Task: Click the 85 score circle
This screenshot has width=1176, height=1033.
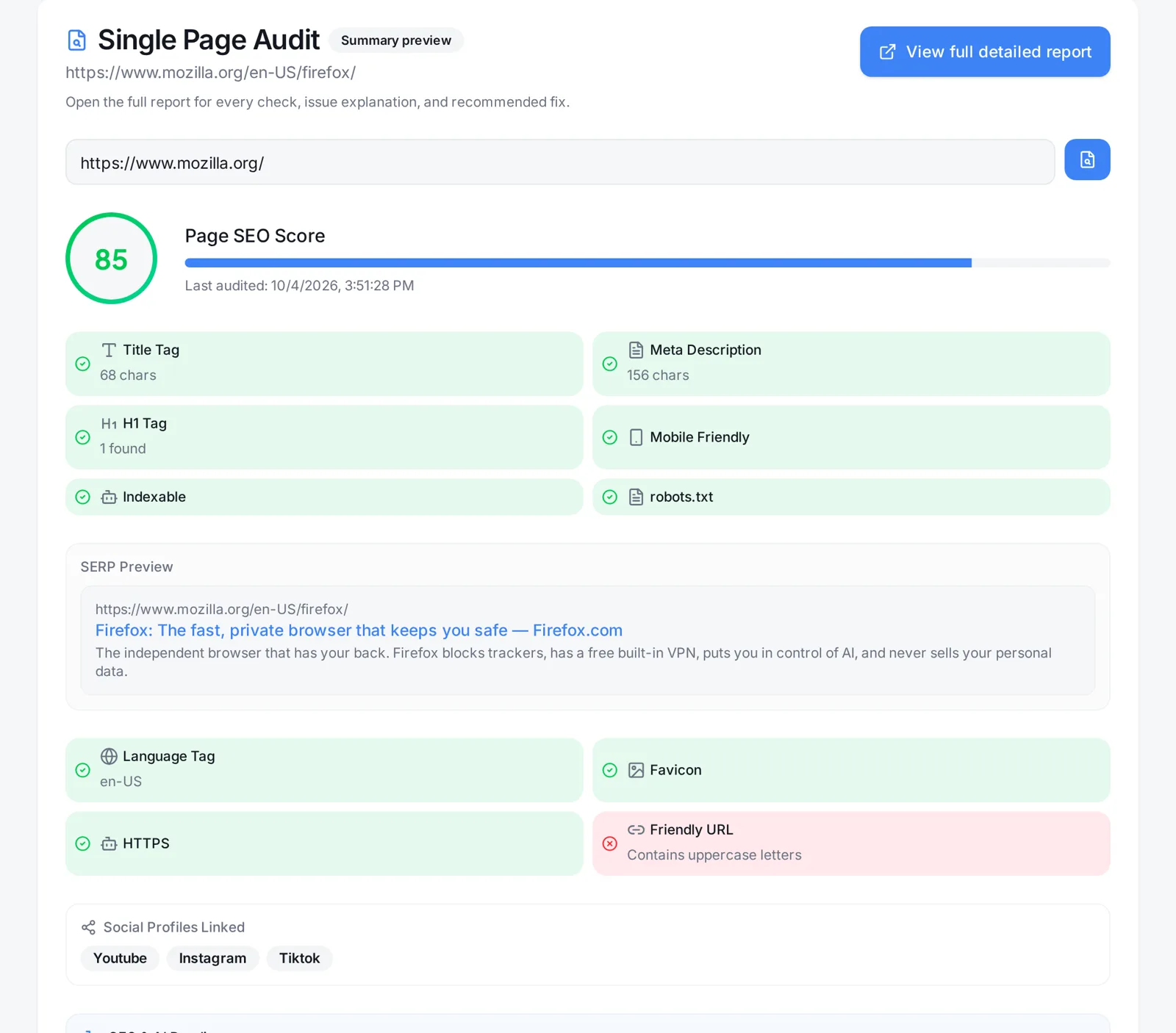Action: tap(111, 259)
